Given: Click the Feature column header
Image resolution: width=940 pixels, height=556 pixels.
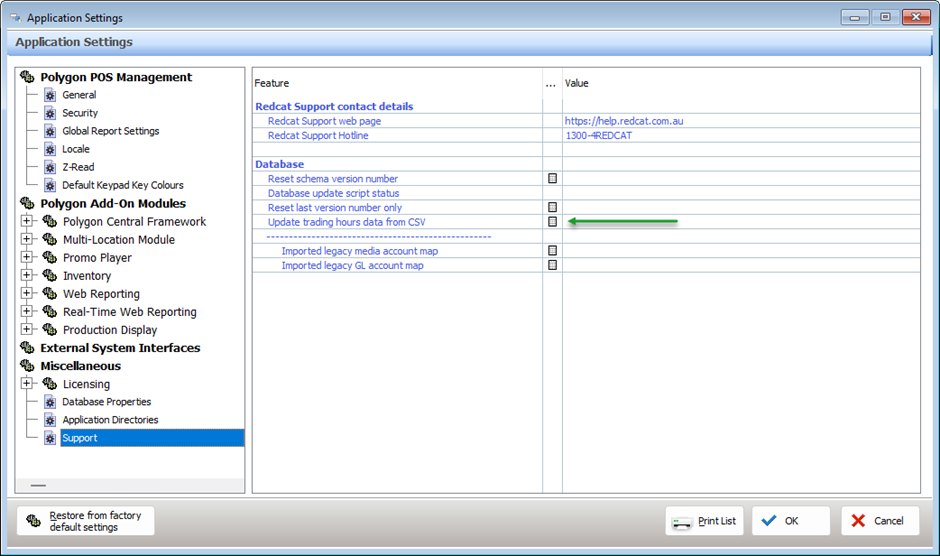Looking at the screenshot, I should (x=272, y=83).
